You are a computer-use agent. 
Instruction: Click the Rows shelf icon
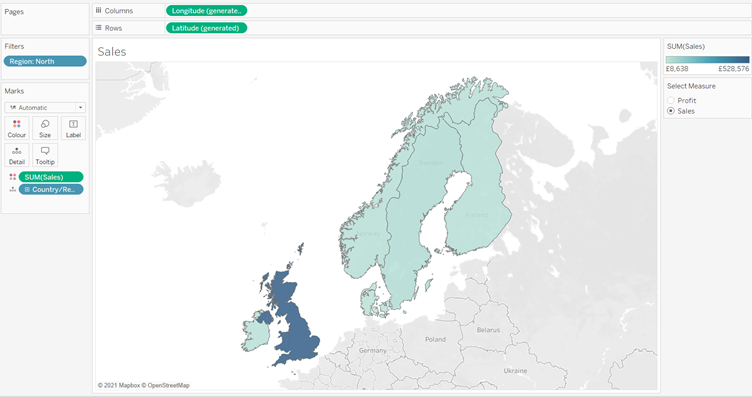click(98, 28)
